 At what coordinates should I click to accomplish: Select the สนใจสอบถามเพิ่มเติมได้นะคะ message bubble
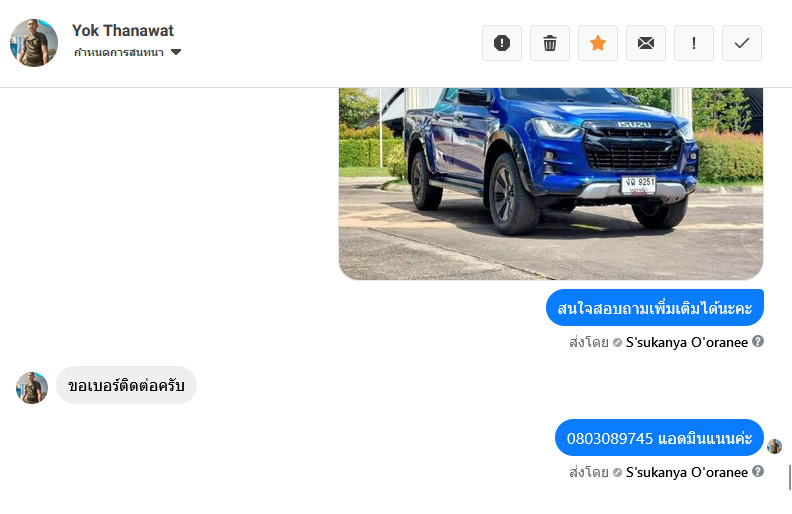click(655, 307)
